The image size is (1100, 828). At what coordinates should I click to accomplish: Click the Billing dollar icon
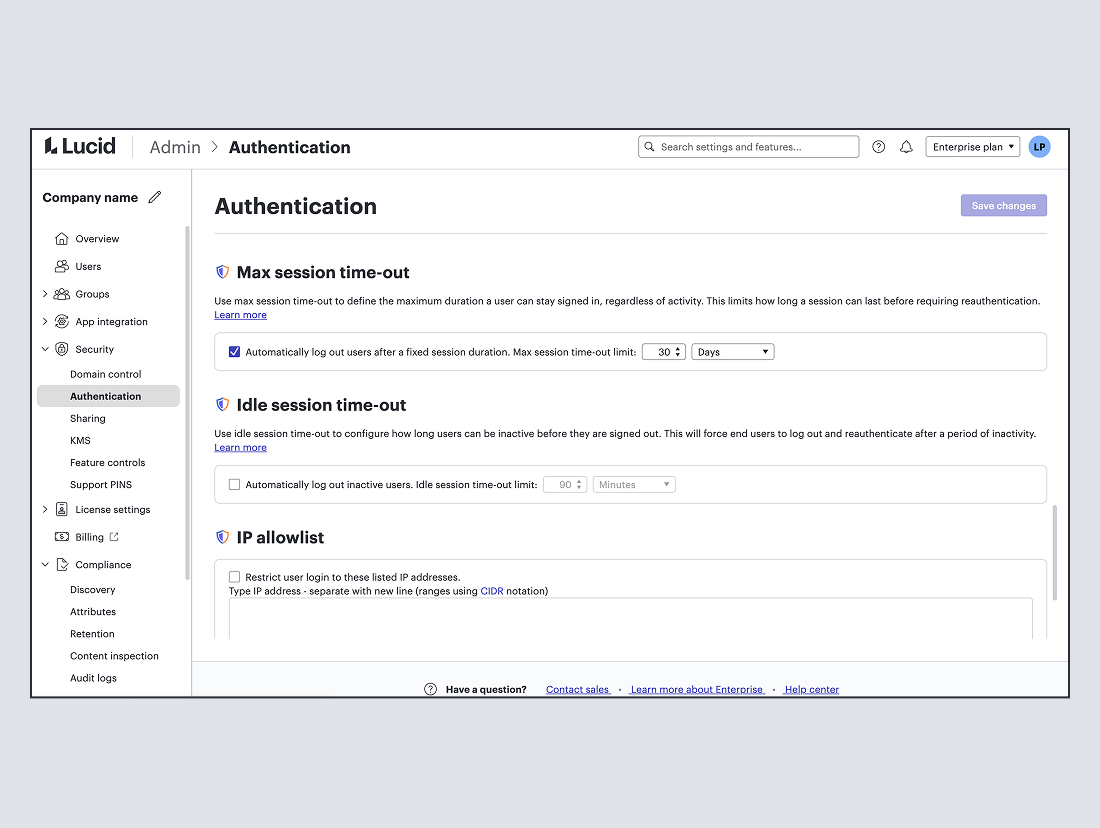click(x=62, y=537)
